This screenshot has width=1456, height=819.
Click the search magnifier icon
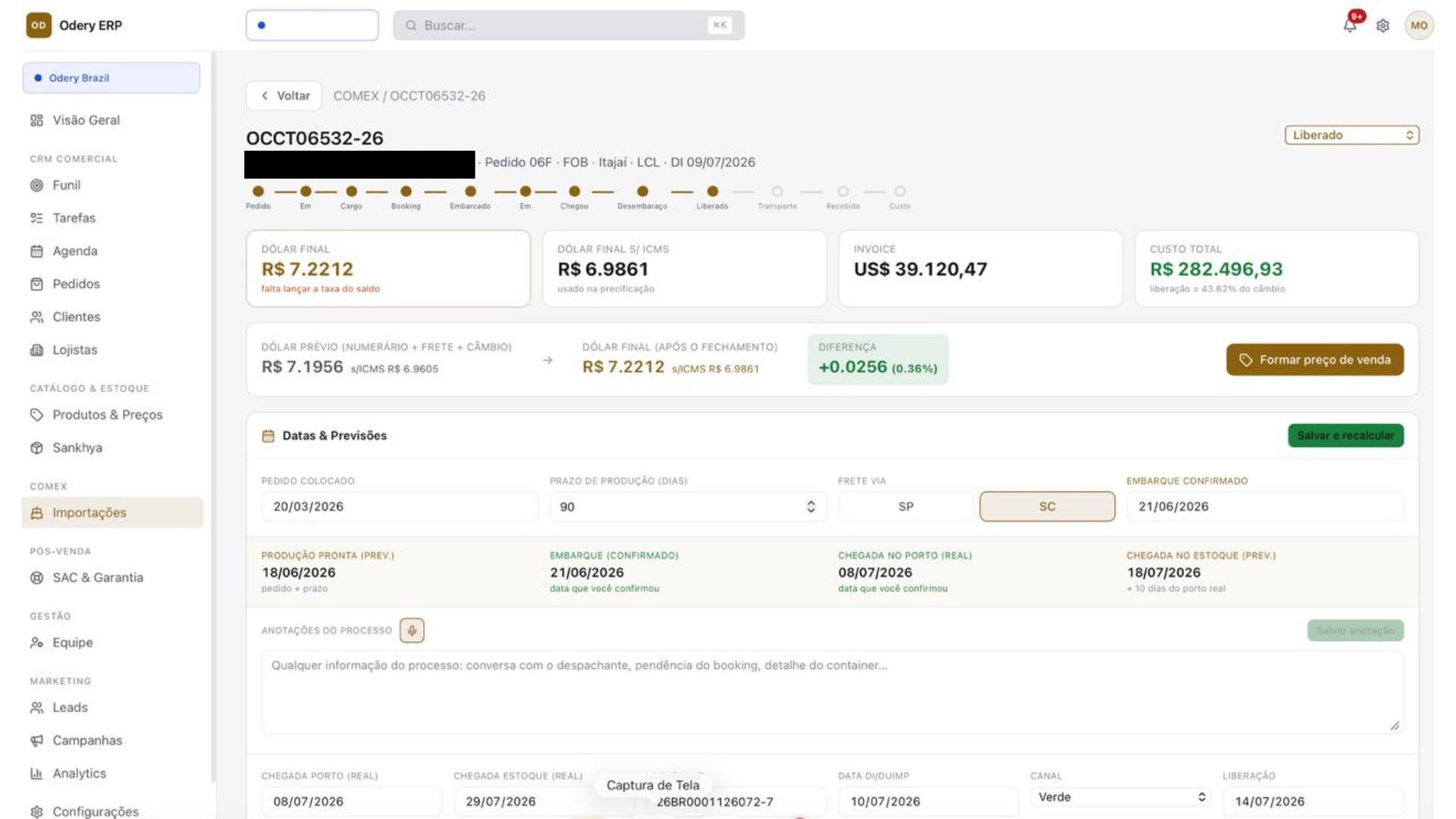pos(411,25)
